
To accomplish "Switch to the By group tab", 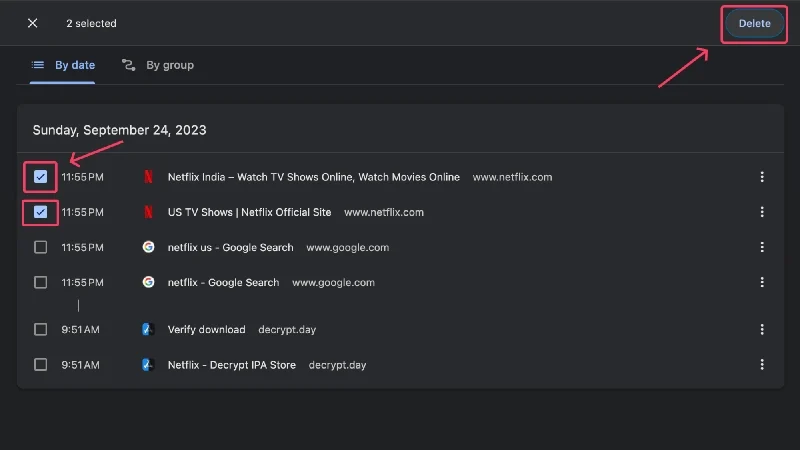I will pos(158,65).
